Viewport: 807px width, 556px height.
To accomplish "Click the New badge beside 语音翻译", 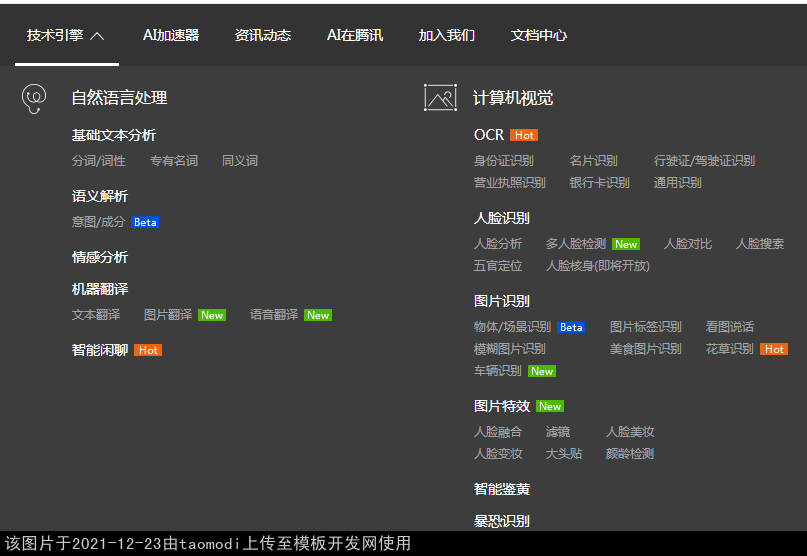I will [318, 315].
